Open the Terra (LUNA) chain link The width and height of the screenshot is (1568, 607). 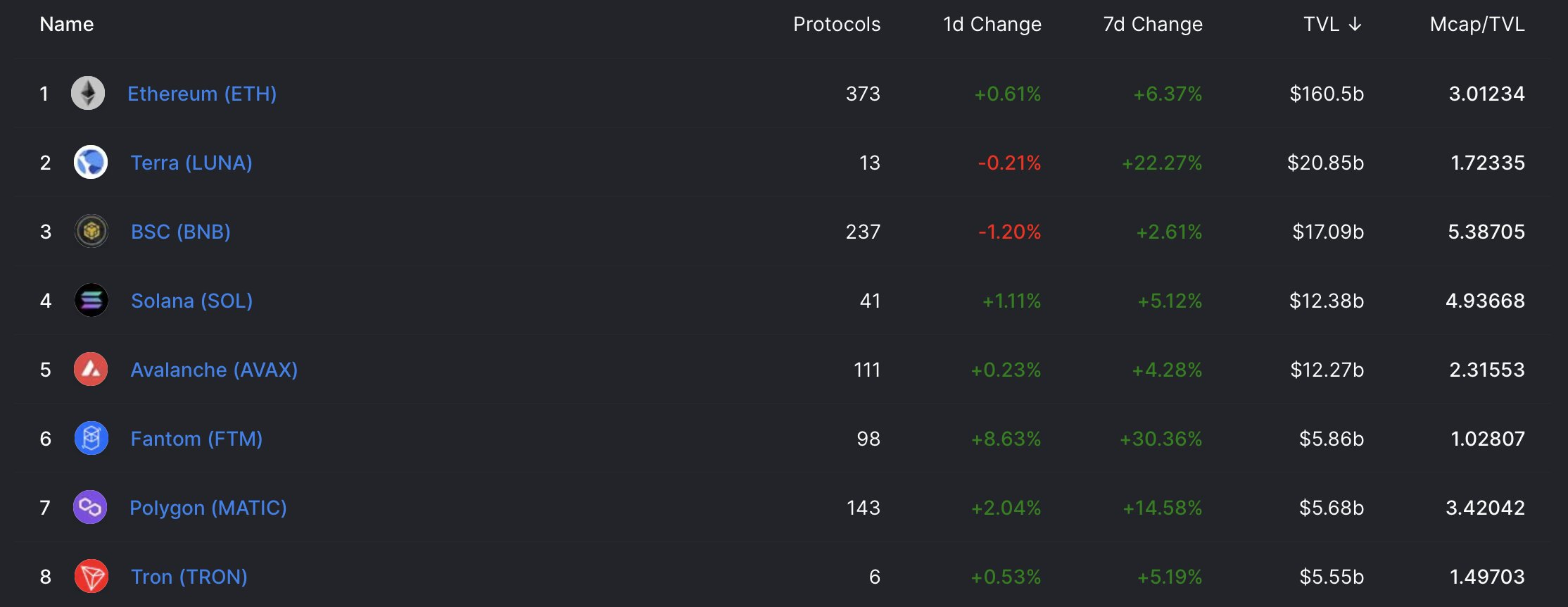tap(191, 163)
